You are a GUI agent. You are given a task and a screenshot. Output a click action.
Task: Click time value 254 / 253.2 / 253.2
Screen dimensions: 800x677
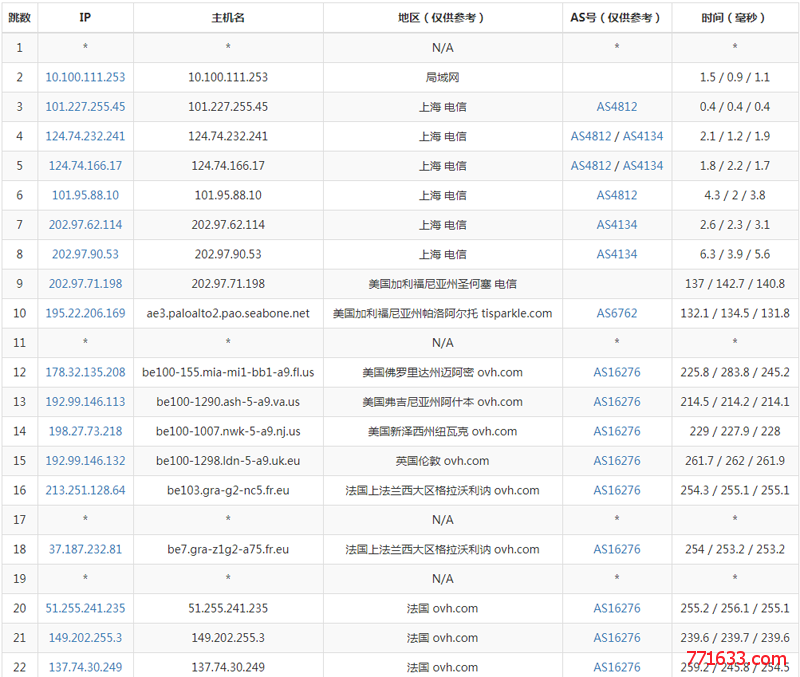click(x=735, y=549)
